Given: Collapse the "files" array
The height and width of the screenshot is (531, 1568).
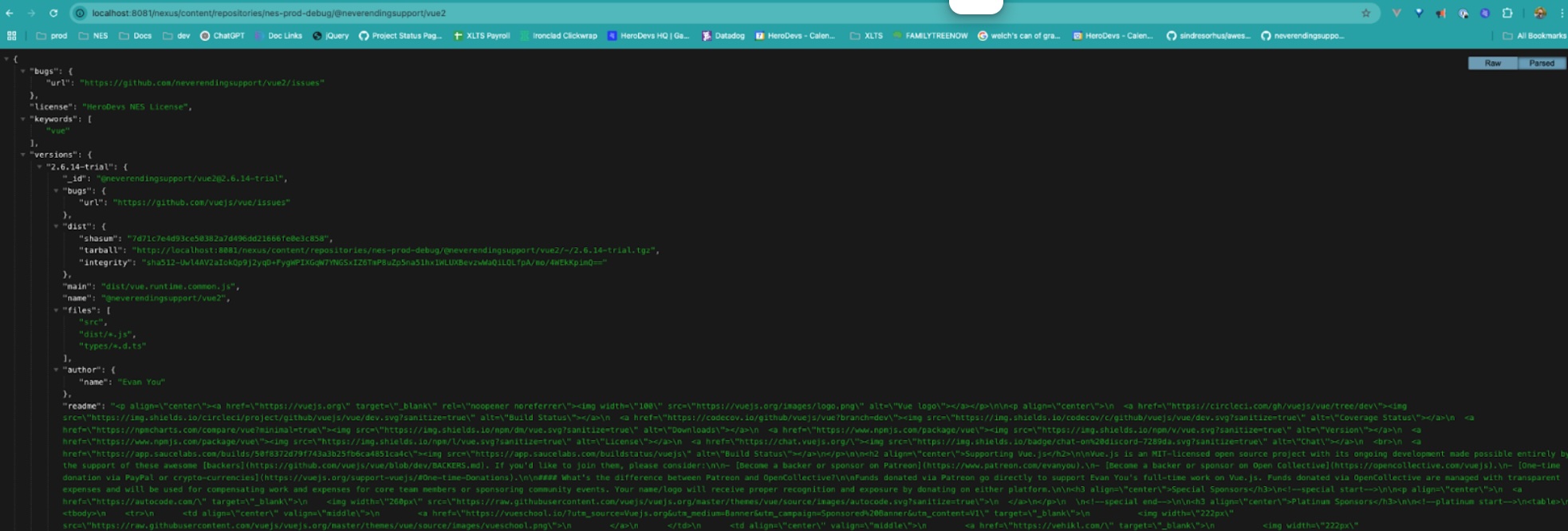Looking at the screenshot, I should (56, 310).
